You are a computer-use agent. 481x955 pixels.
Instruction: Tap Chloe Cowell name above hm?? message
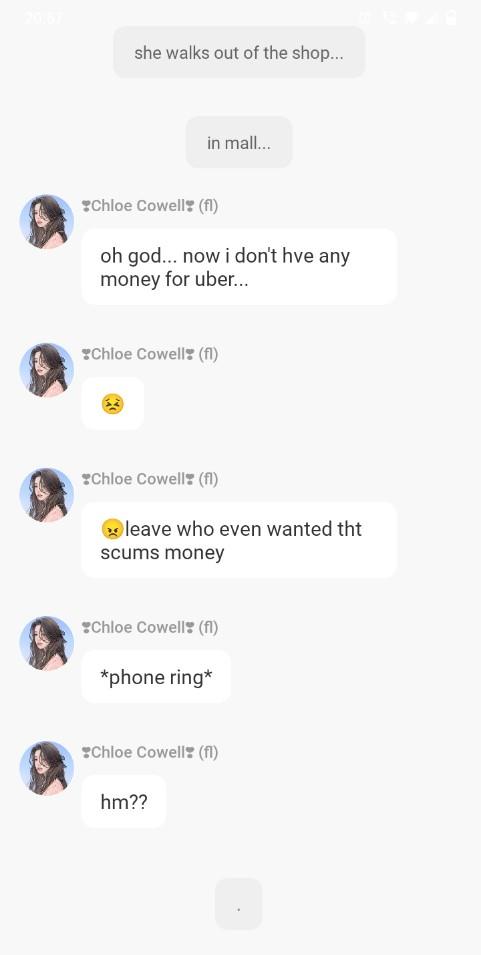tap(150, 752)
